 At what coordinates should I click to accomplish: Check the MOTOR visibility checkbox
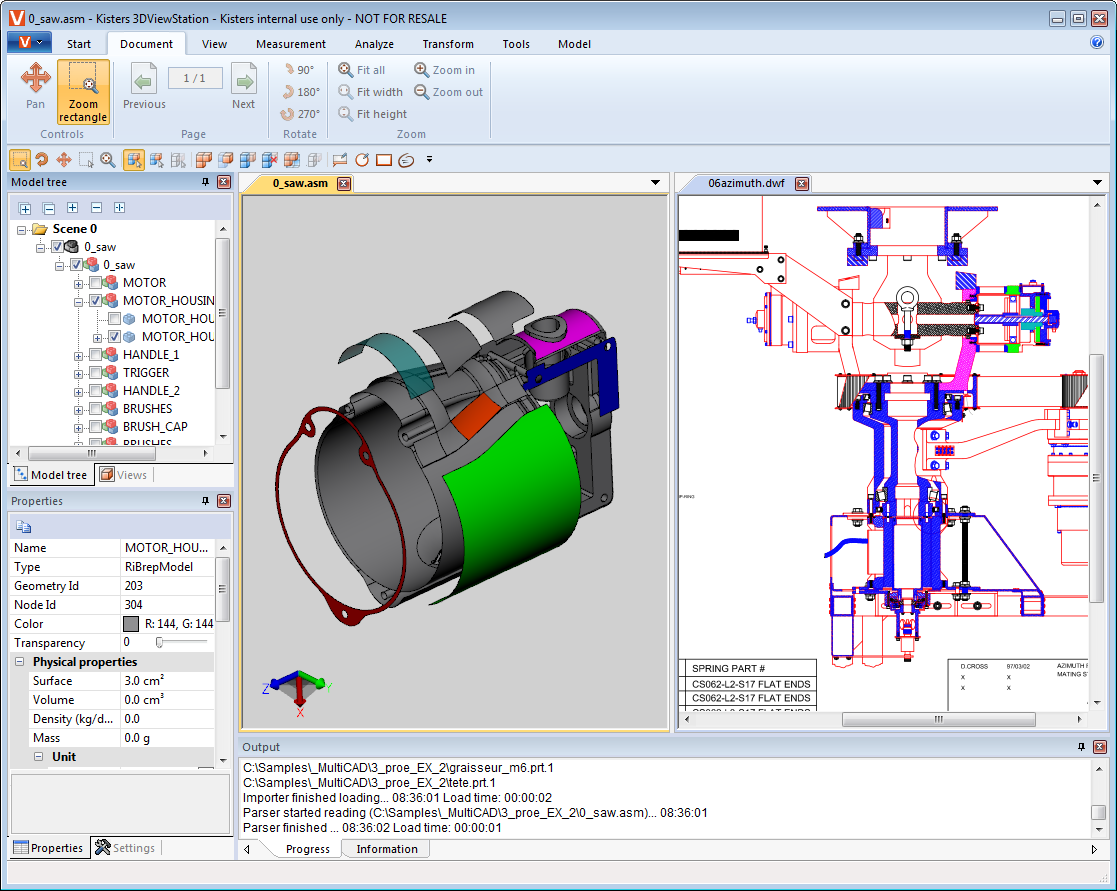tap(96, 283)
